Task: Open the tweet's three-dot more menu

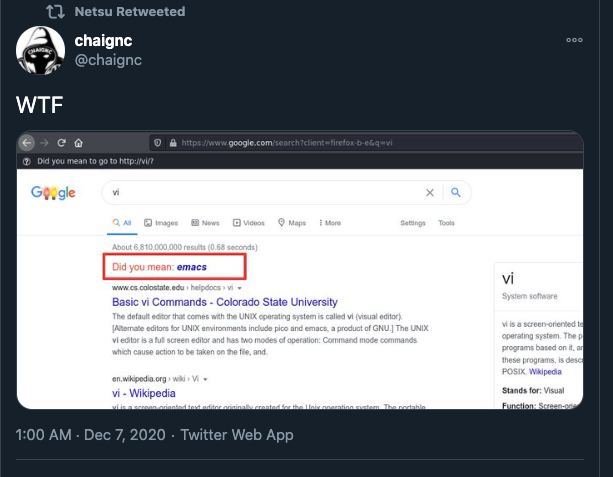Action: pyautogui.click(x=574, y=40)
